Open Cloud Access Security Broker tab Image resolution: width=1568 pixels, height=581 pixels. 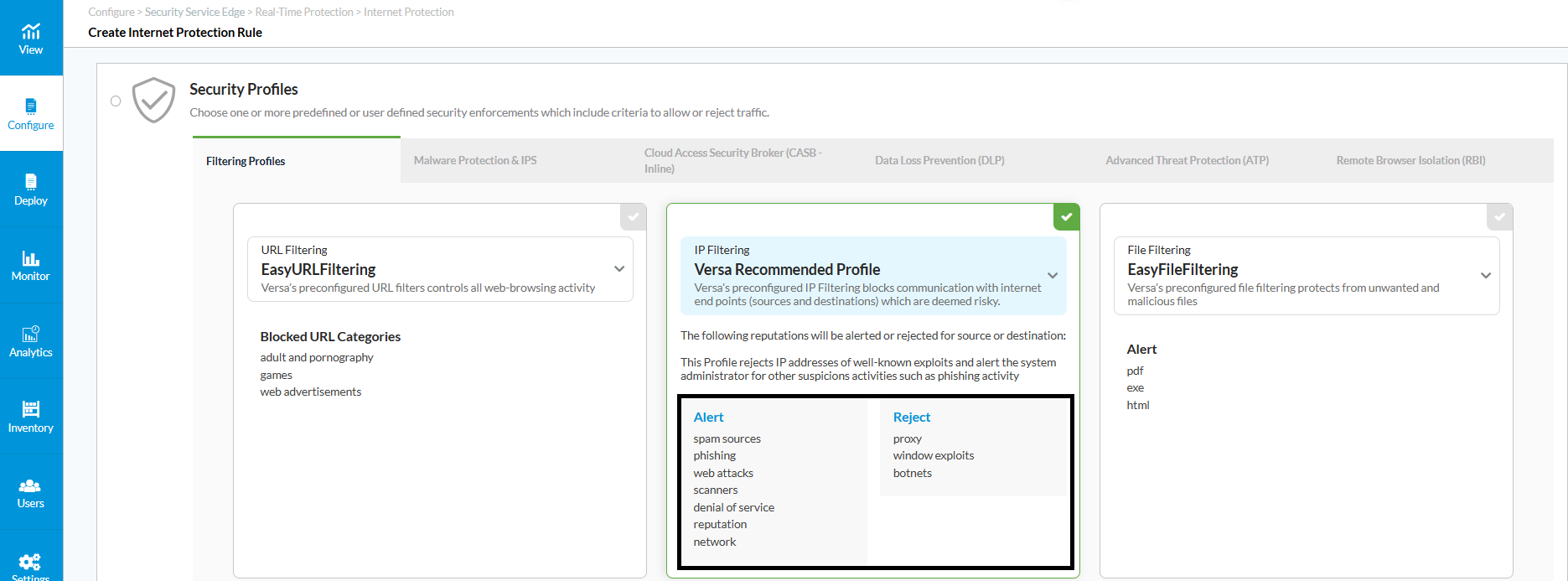(733, 160)
